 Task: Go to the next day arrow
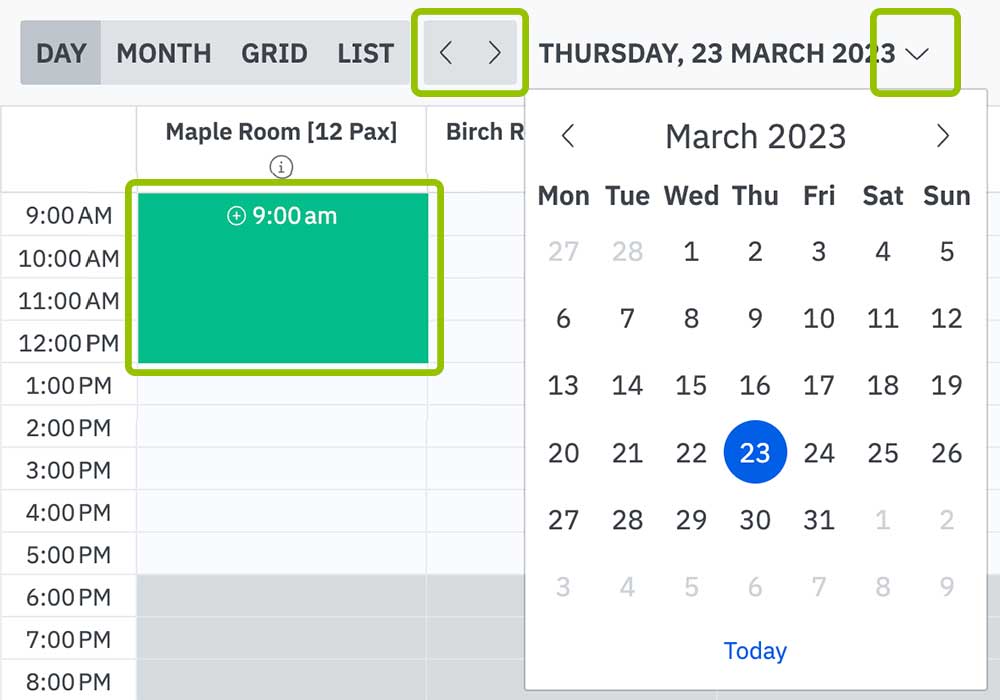point(494,54)
